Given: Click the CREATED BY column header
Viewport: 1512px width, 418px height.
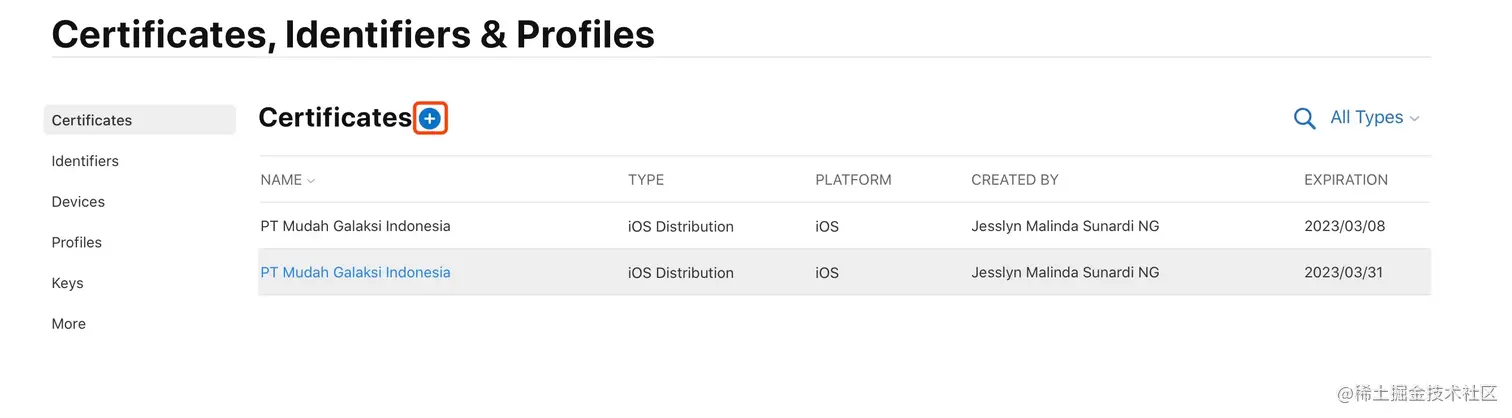Looking at the screenshot, I should pos(1014,180).
